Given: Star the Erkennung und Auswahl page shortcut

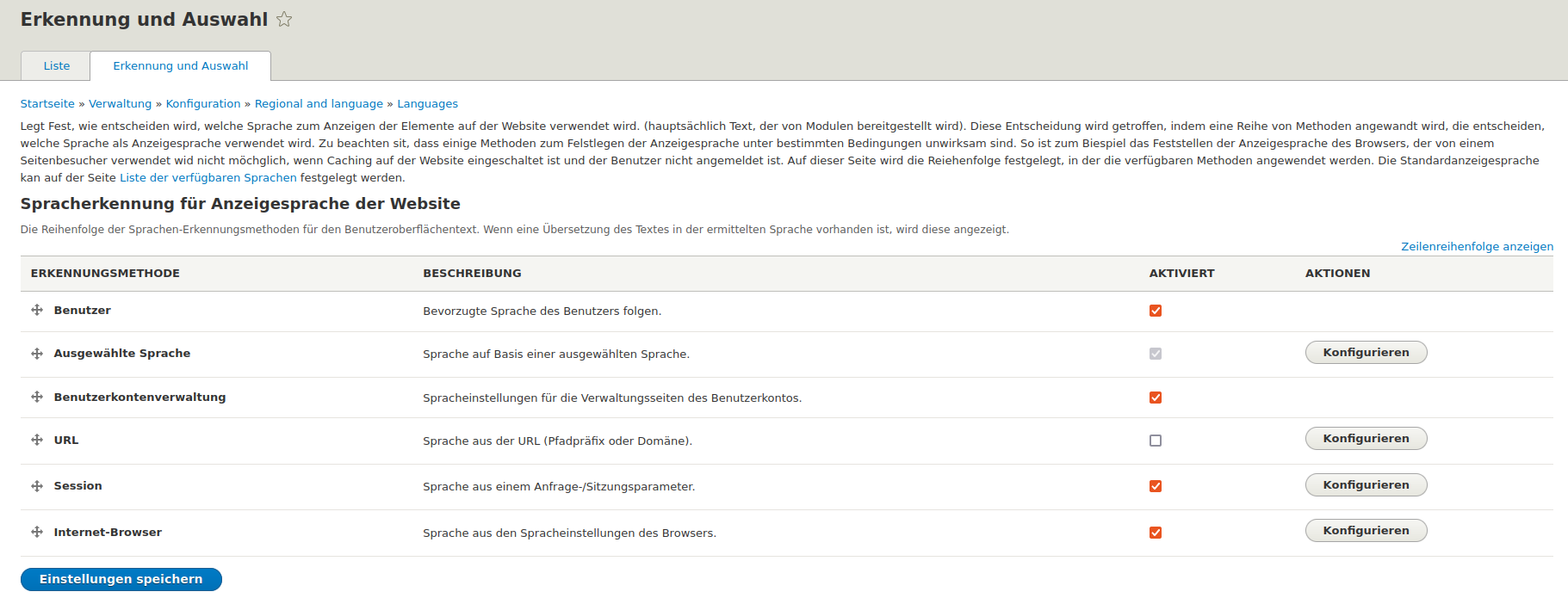Looking at the screenshot, I should pyautogui.click(x=284, y=19).
